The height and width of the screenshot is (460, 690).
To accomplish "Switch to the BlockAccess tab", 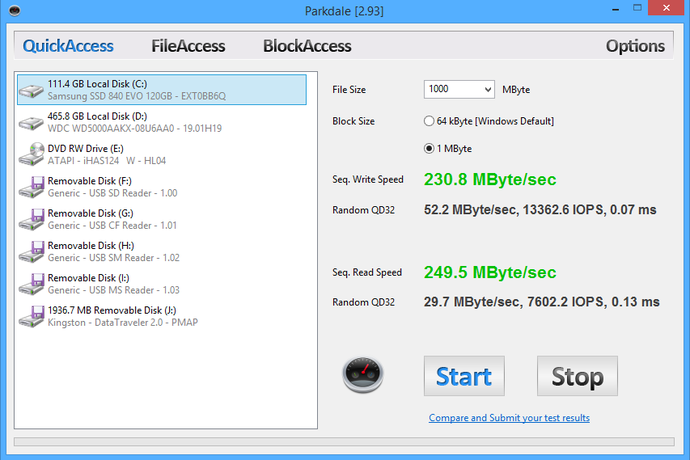I will pos(307,46).
